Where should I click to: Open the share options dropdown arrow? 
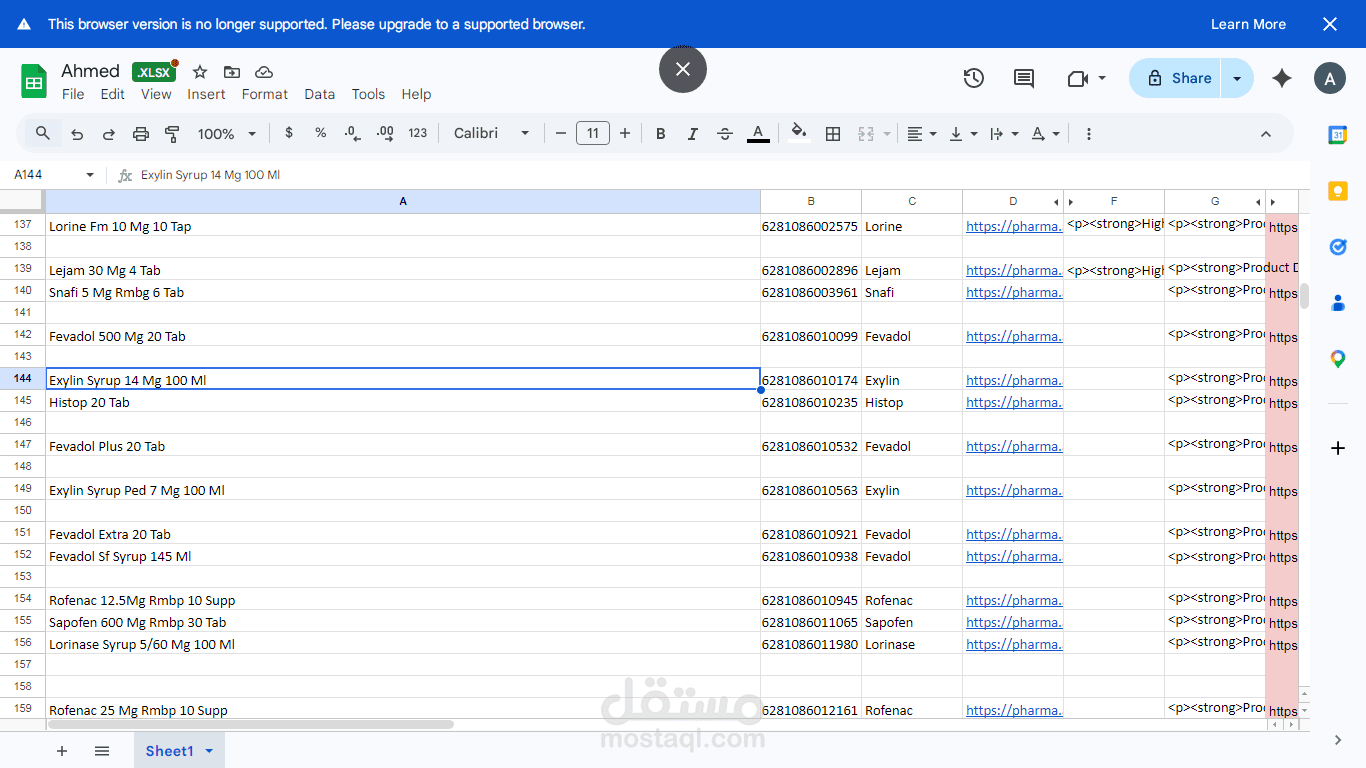pos(1237,78)
